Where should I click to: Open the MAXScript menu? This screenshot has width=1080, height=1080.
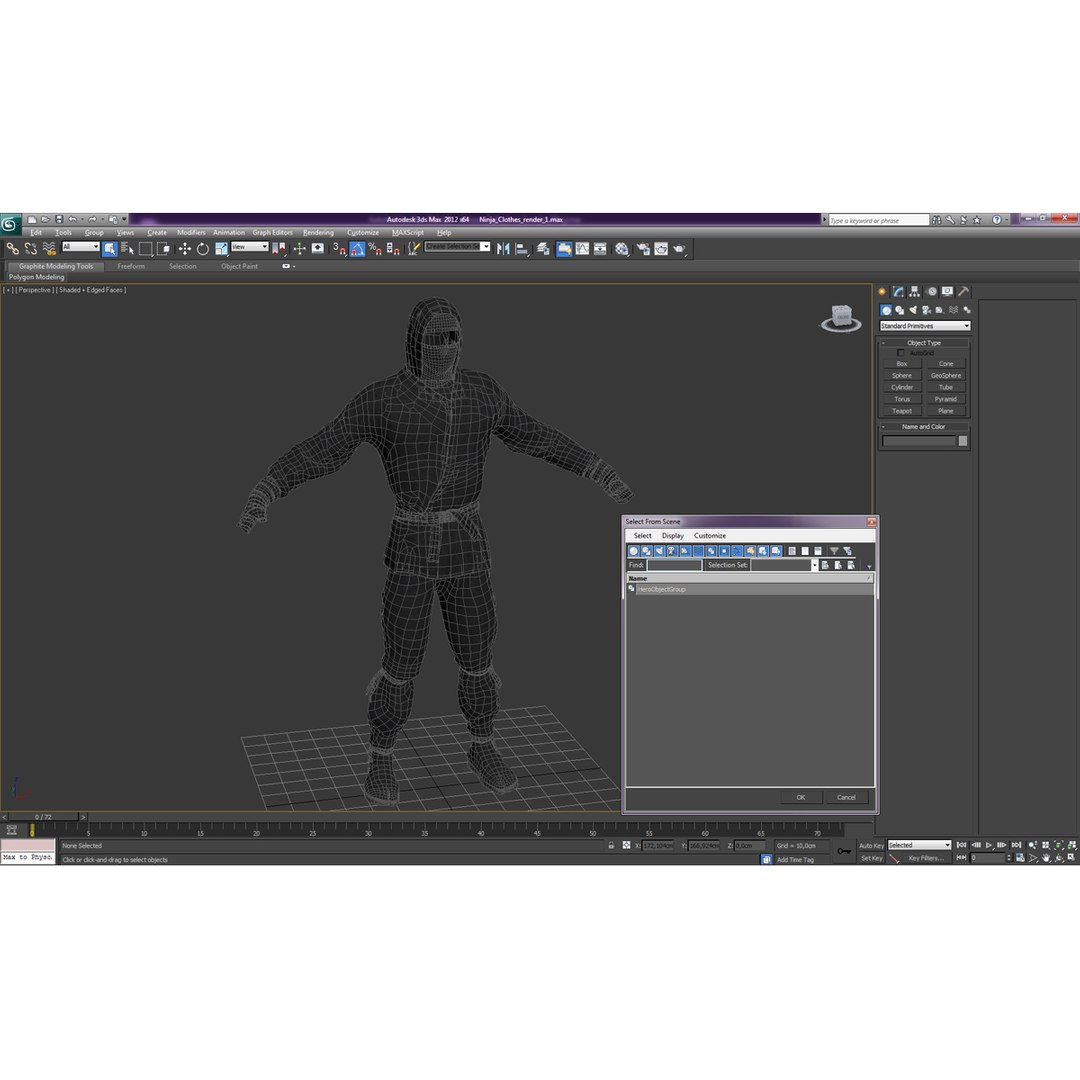pos(408,233)
